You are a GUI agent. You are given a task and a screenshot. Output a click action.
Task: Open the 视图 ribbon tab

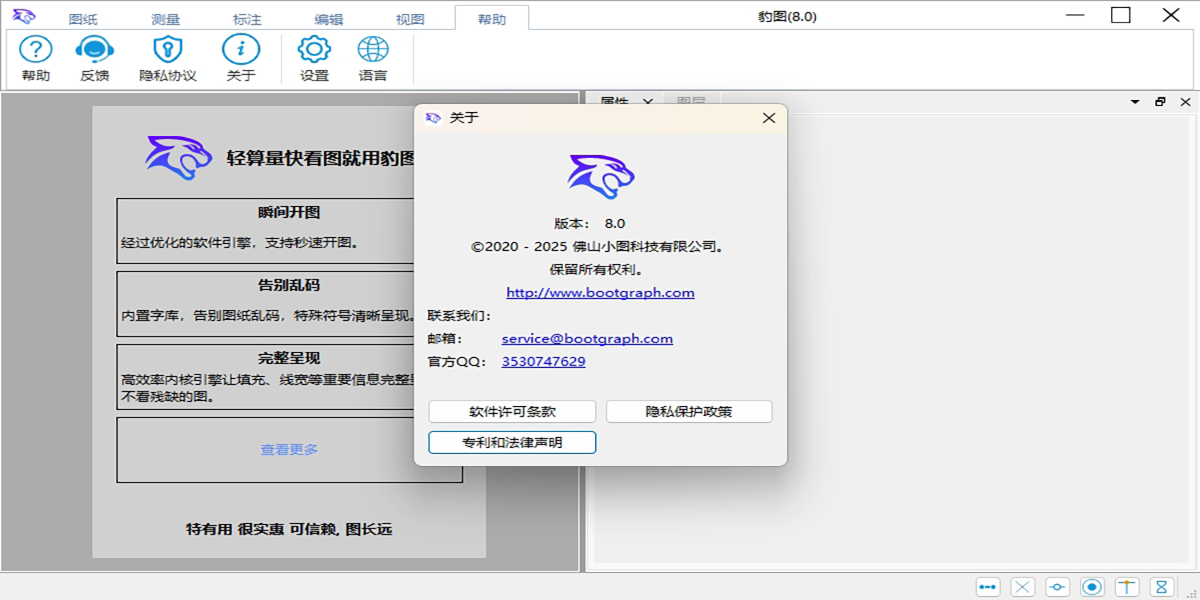[410, 19]
